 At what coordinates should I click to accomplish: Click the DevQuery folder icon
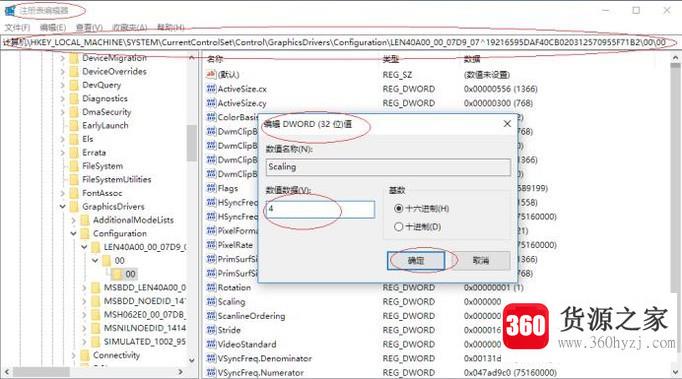coord(74,85)
